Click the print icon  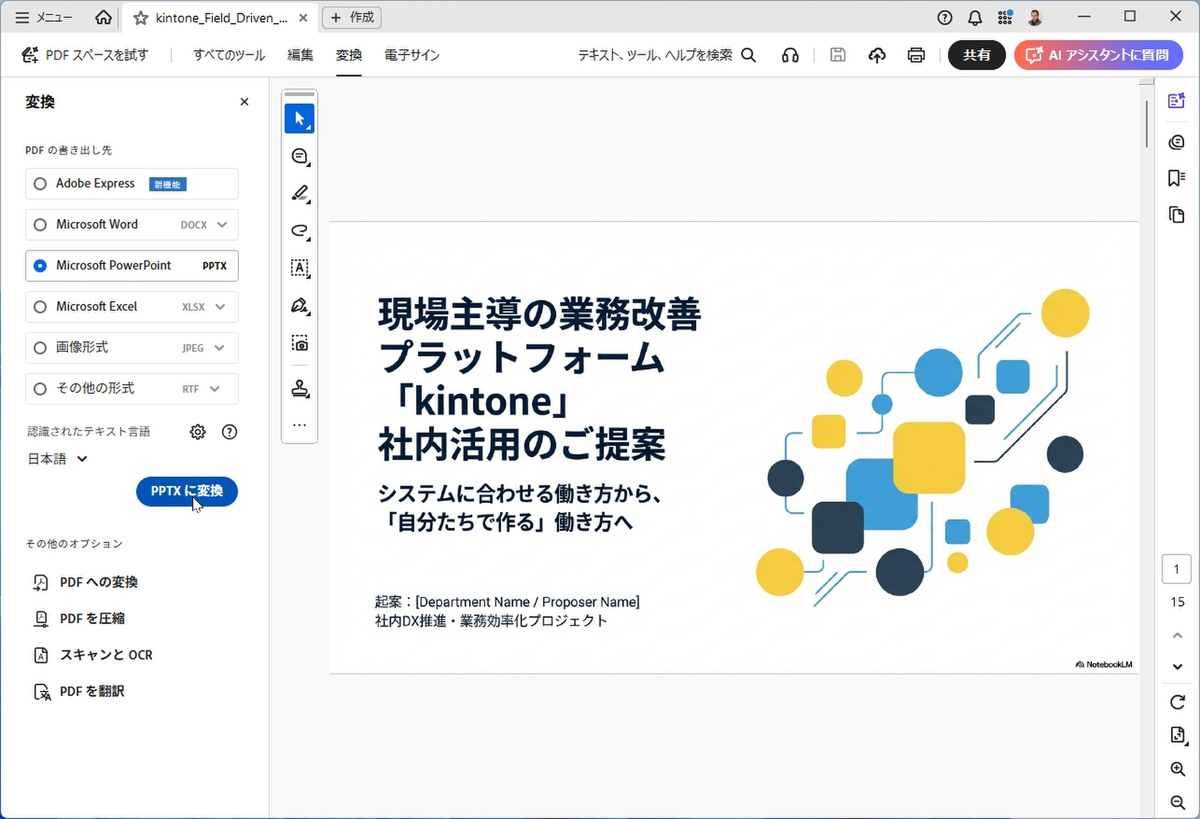tap(916, 55)
